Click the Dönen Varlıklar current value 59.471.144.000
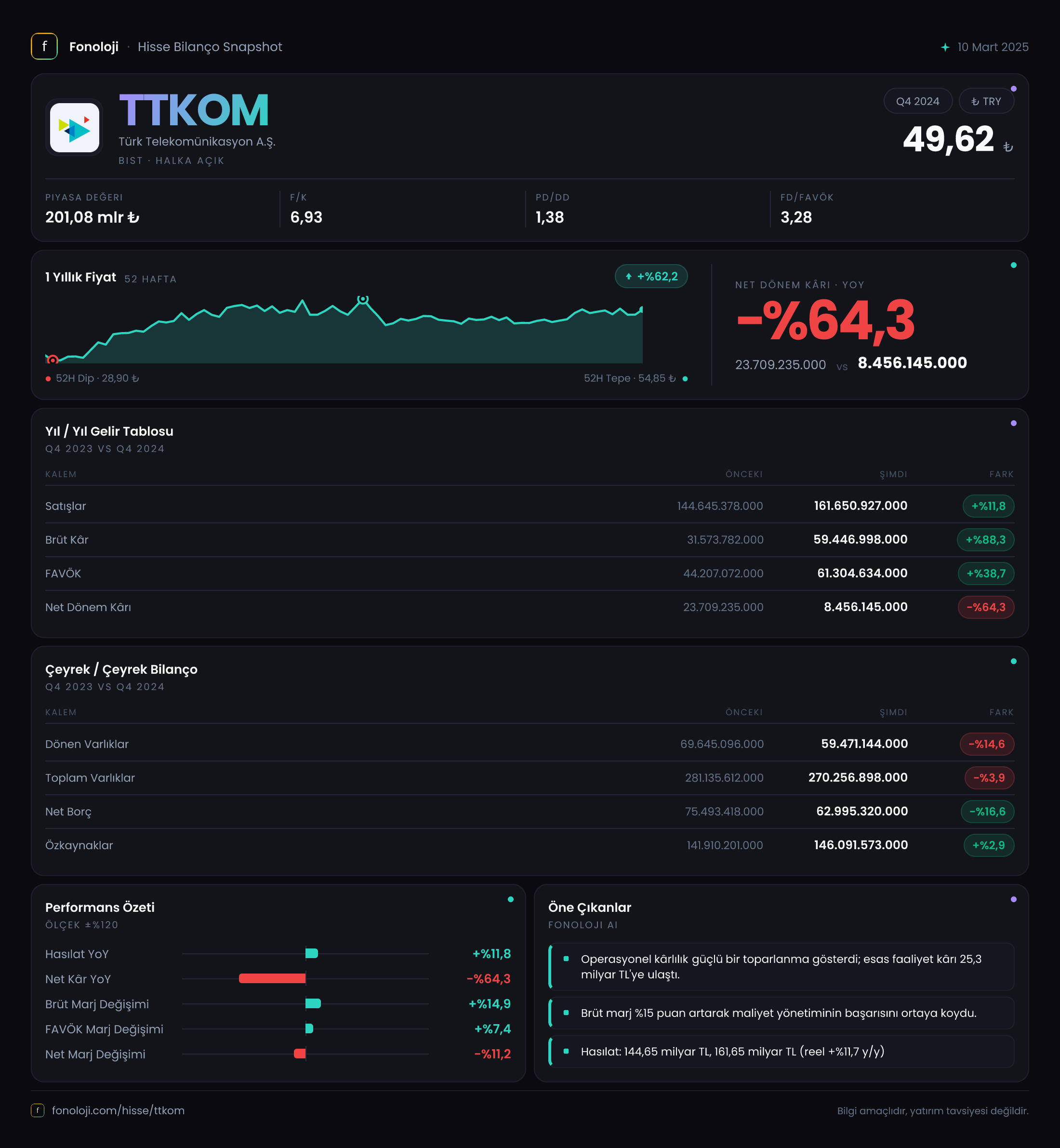 (864, 744)
